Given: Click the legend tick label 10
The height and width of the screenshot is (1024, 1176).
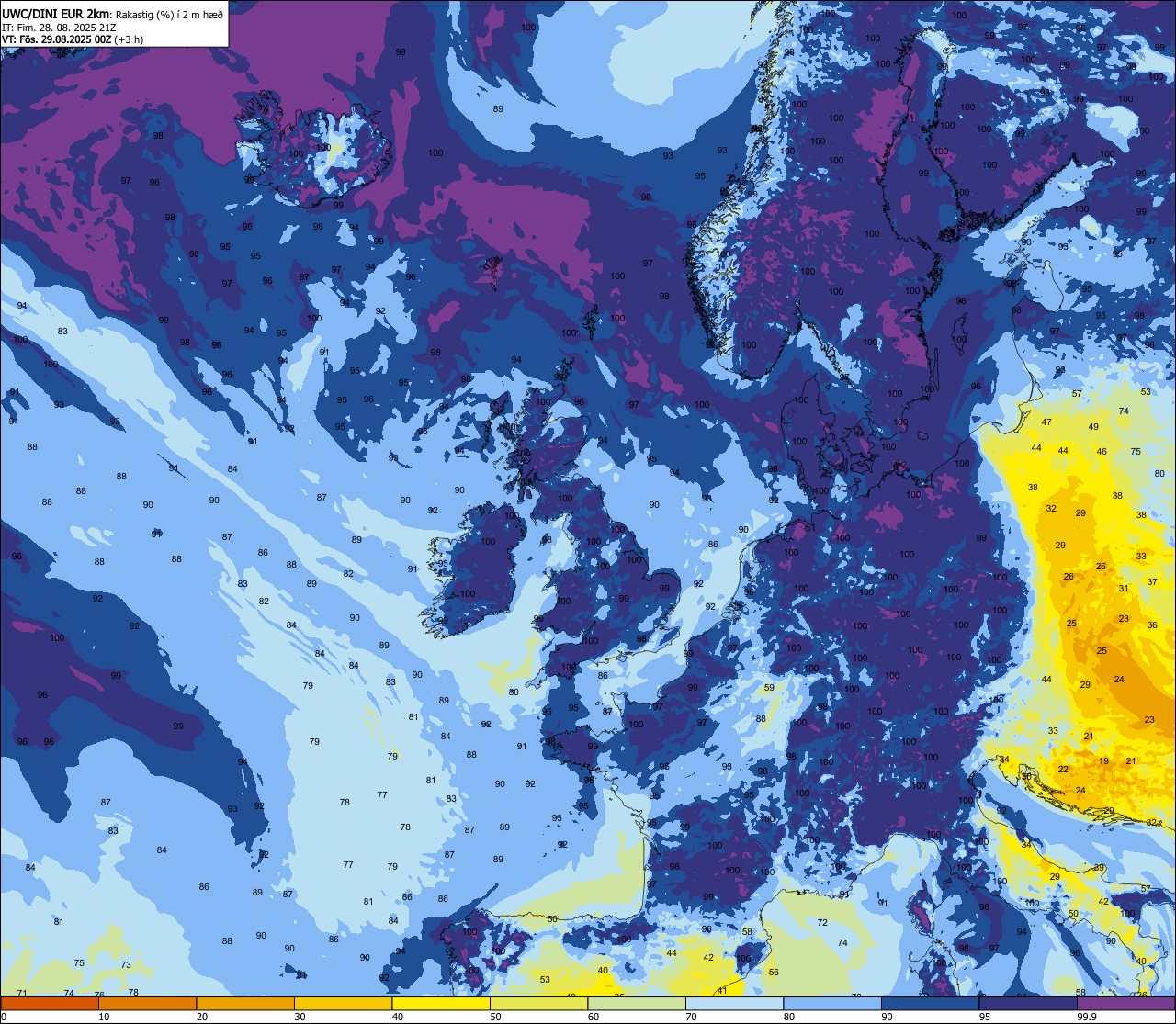Looking at the screenshot, I should (x=104, y=1017).
